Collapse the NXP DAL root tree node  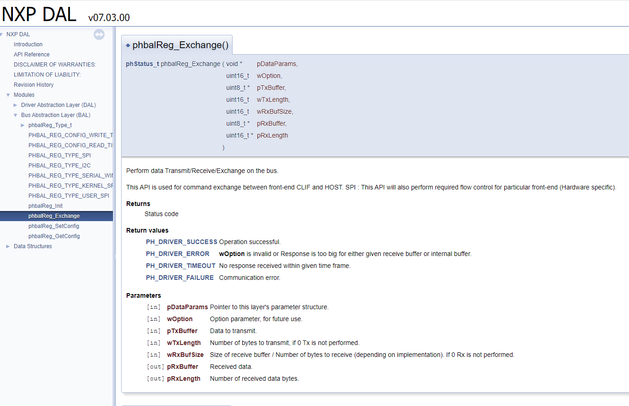[x=2, y=35]
